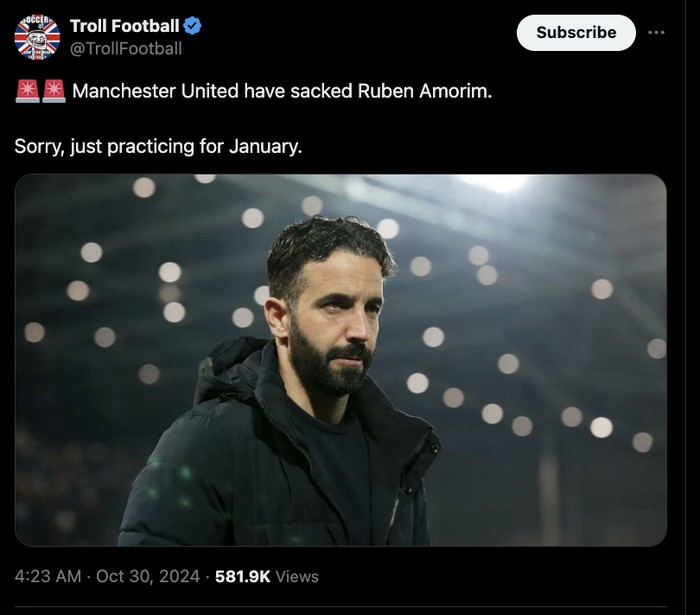The height and width of the screenshot is (615, 700).
Task: Click the second red siren emoji
Action: (53, 92)
